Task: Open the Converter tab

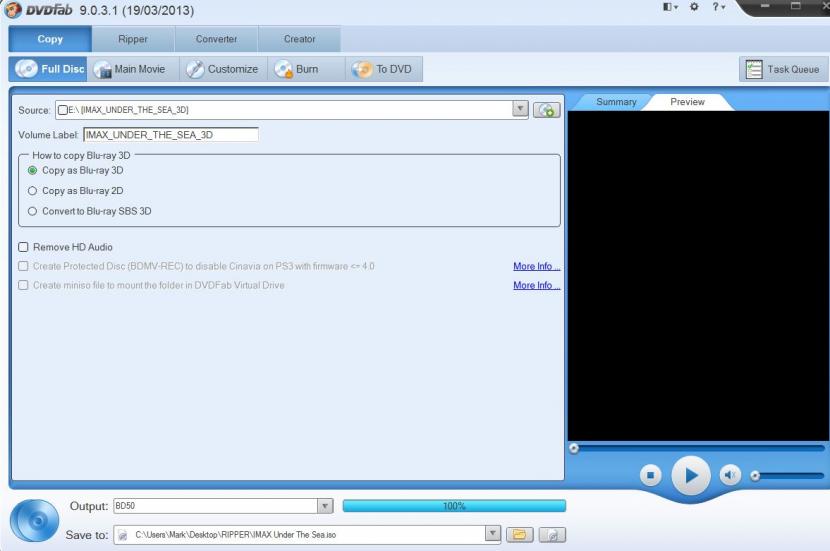Action: 216,39
